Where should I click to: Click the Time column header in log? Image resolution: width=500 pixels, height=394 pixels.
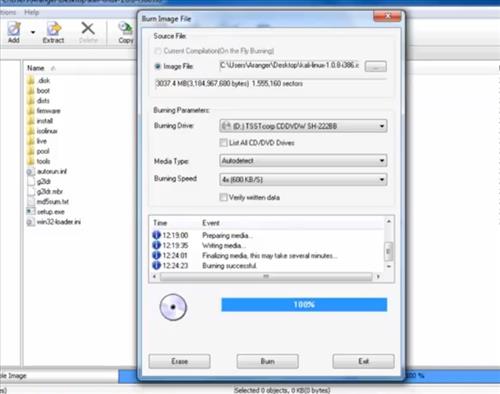click(160, 223)
